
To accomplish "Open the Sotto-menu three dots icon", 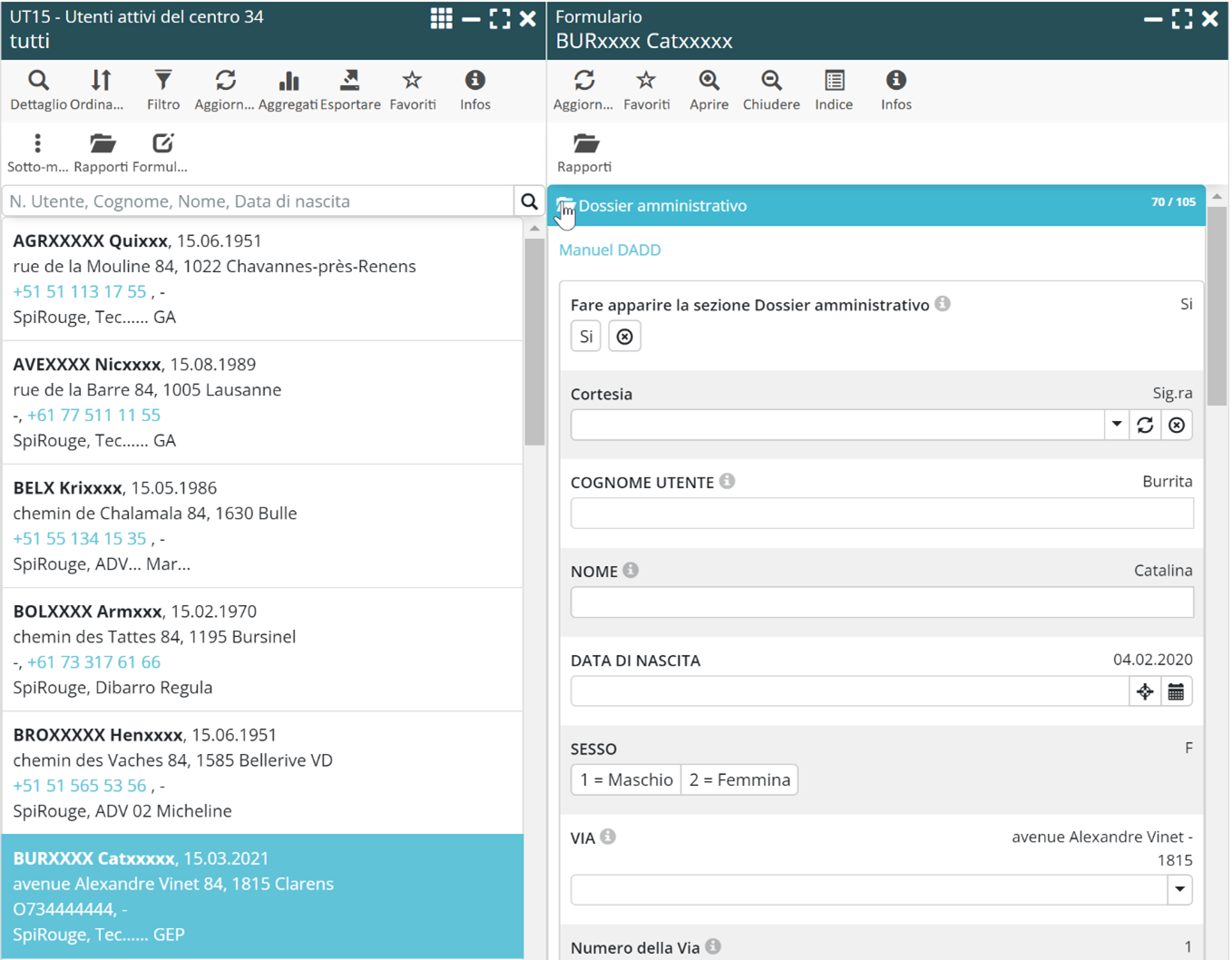I will coord(37,144).
